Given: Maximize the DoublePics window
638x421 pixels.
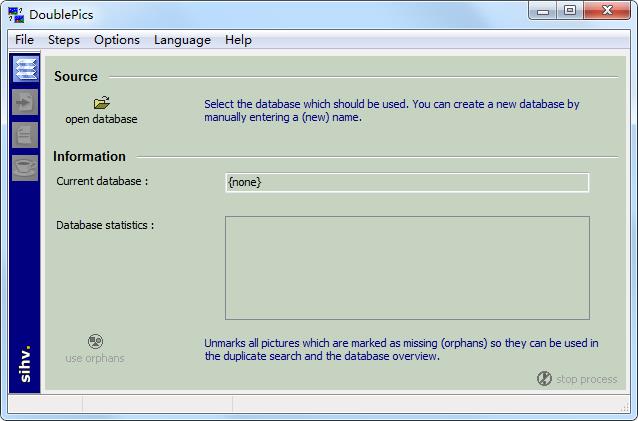Looking at the screenshot, I should click(570, 11).
